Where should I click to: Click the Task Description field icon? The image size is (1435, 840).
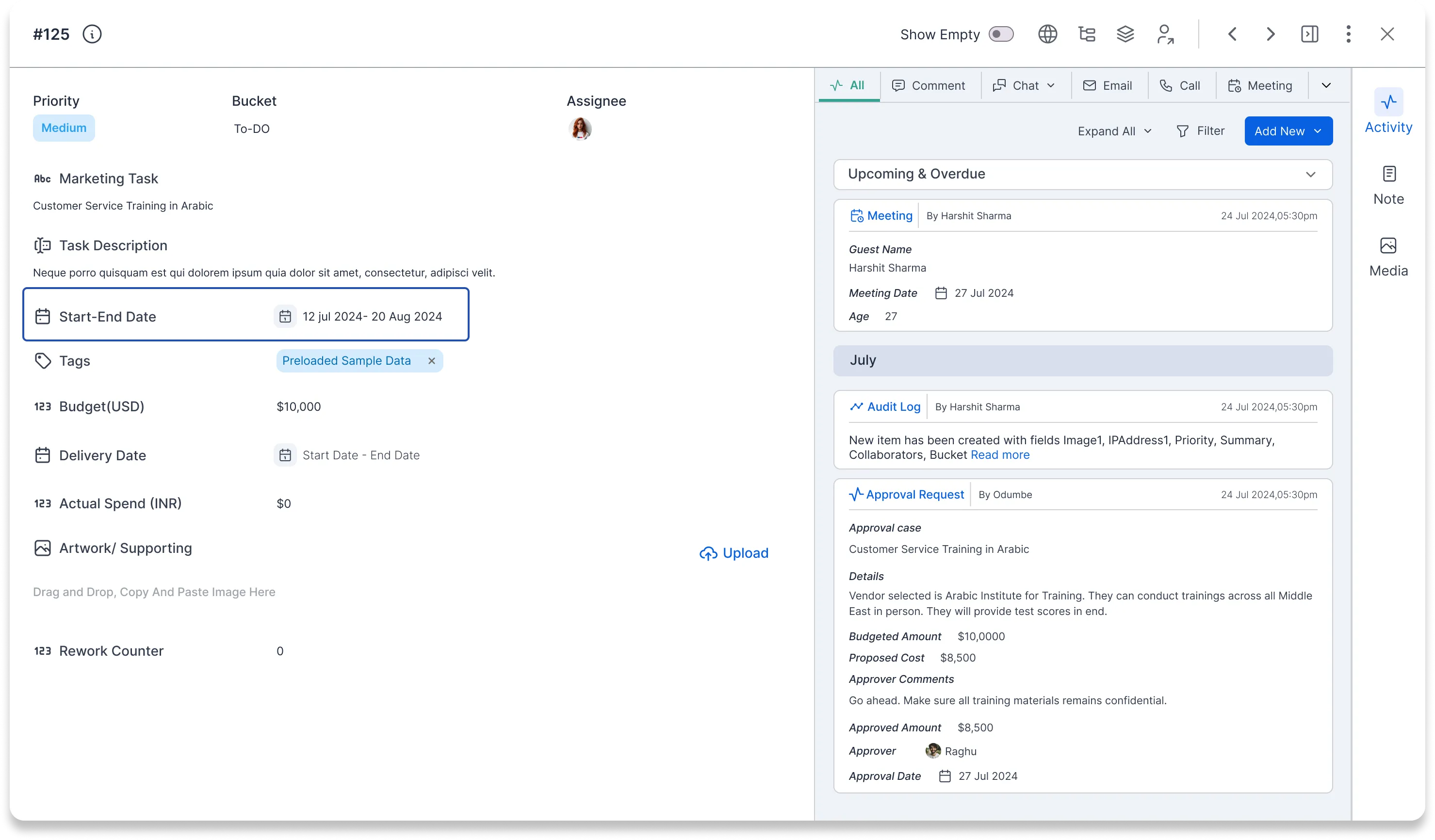click(x=42, y=245)
